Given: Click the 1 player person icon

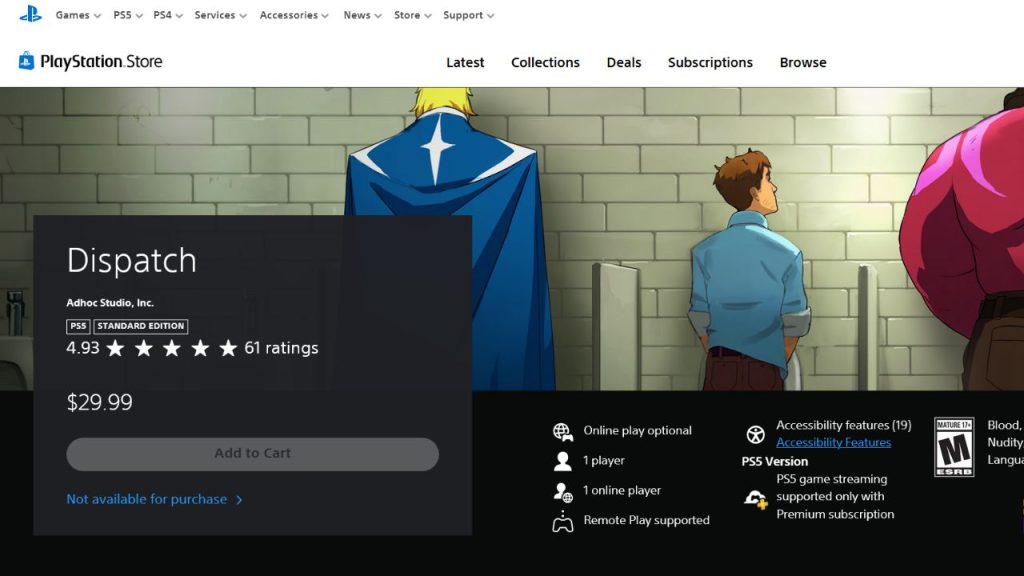Looking at the screenshot, I should point(562,461).
